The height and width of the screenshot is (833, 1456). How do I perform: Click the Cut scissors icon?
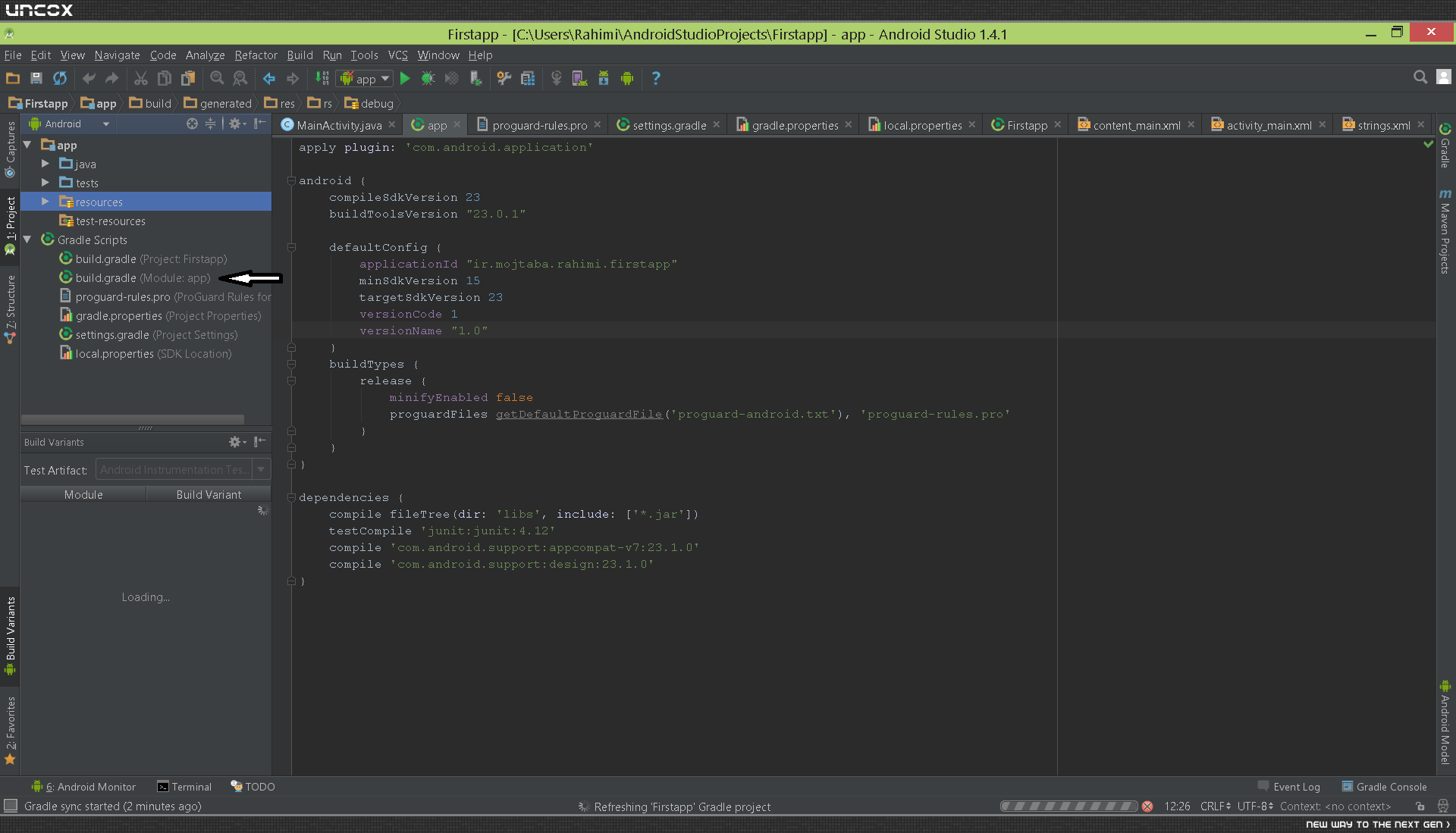[141, 78]
